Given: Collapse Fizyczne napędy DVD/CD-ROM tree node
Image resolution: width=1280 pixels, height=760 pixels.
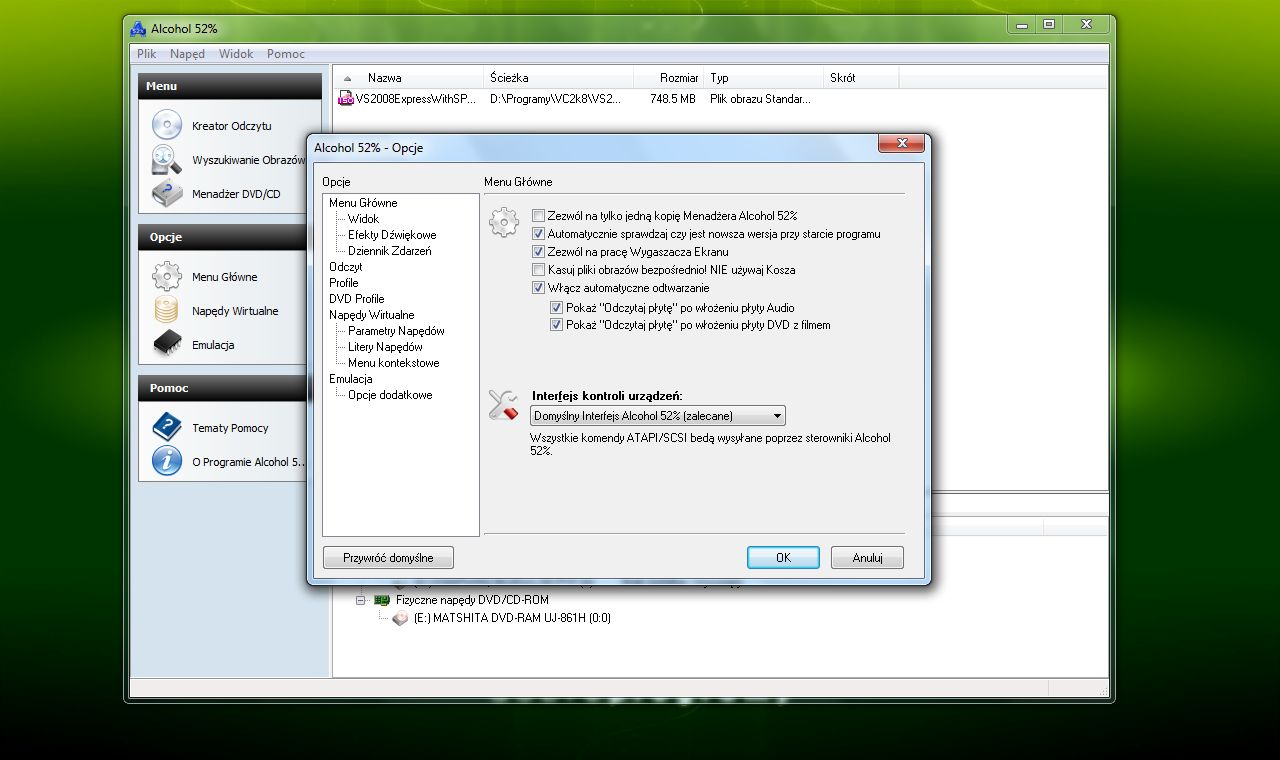Looking at the screenshot, I should [361, 600].
